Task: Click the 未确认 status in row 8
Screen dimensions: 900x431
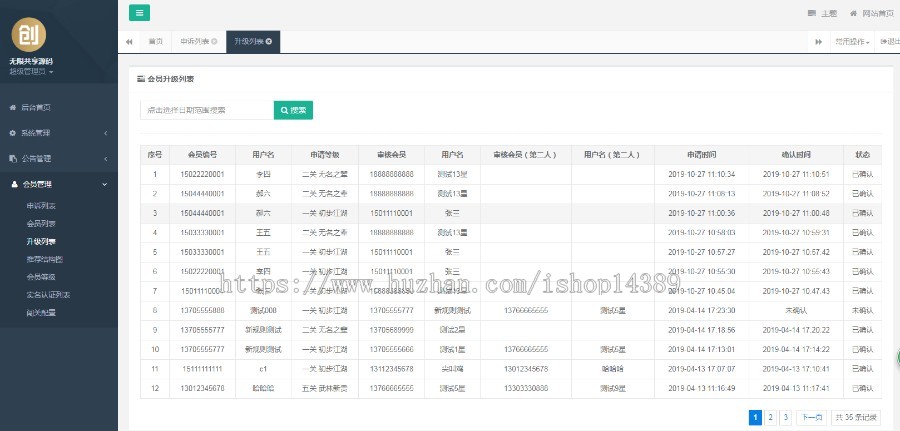Action: coord(862,310)
